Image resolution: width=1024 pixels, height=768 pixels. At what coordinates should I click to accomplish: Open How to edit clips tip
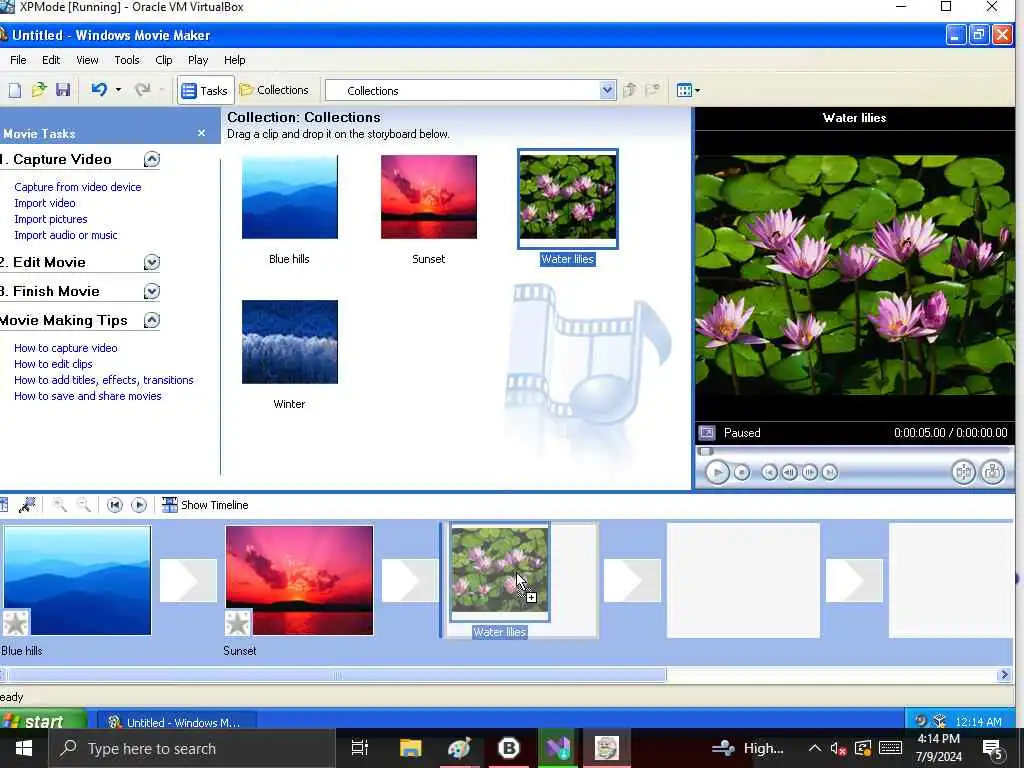[x=53, y=364]
